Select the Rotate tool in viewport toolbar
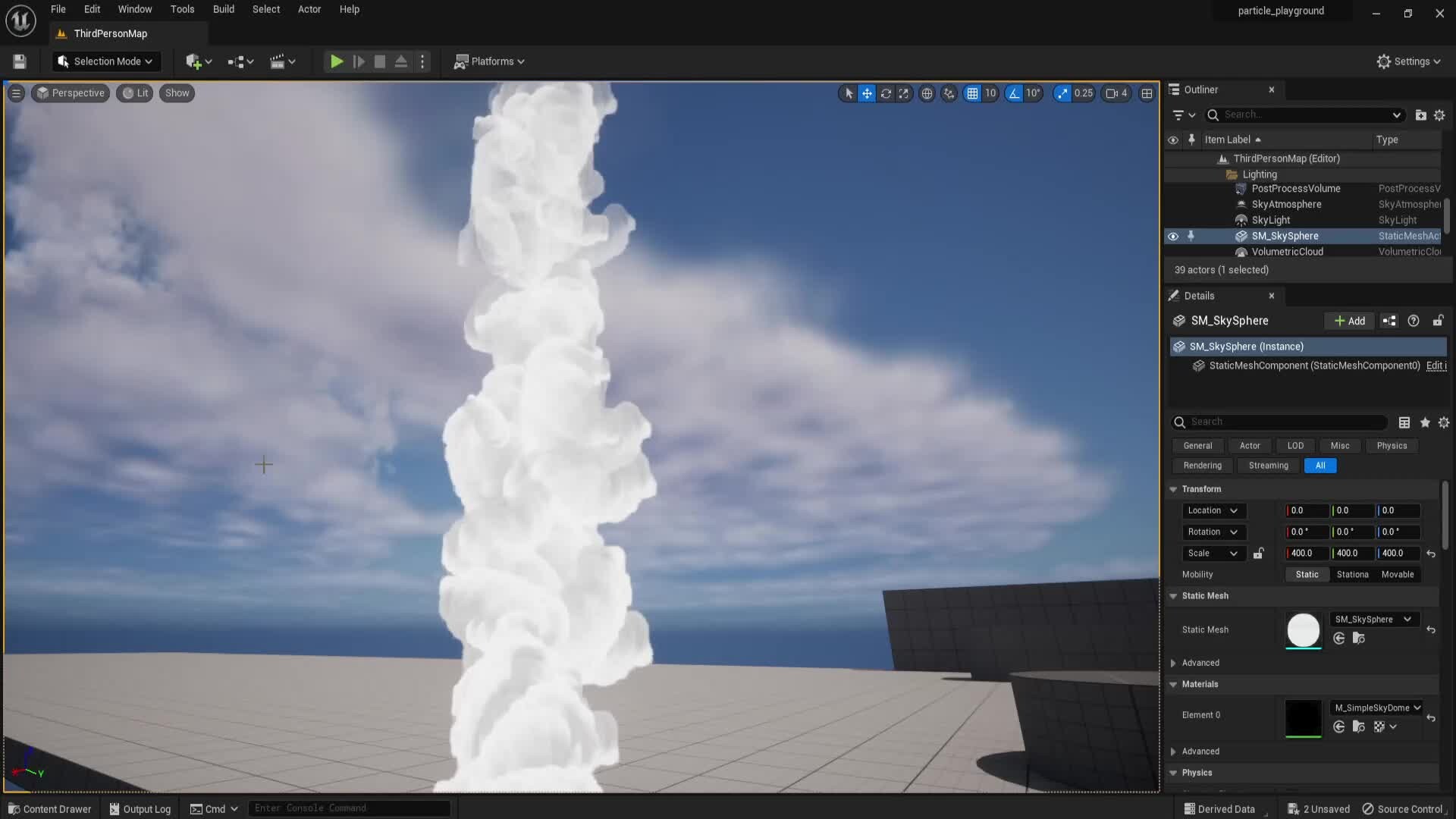 pos(886,93)
